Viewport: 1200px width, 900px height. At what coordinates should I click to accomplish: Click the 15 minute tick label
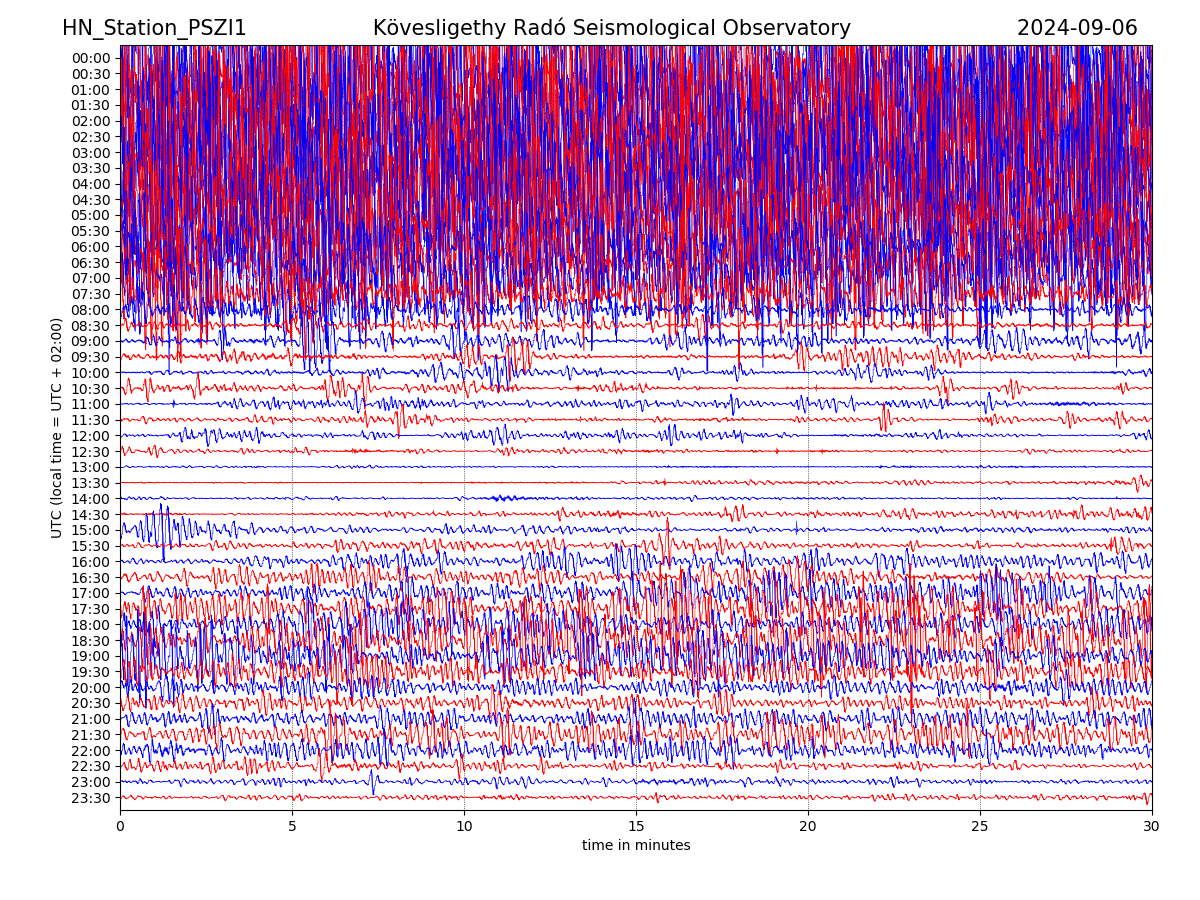pyautogui.click(x=636, y=827)
